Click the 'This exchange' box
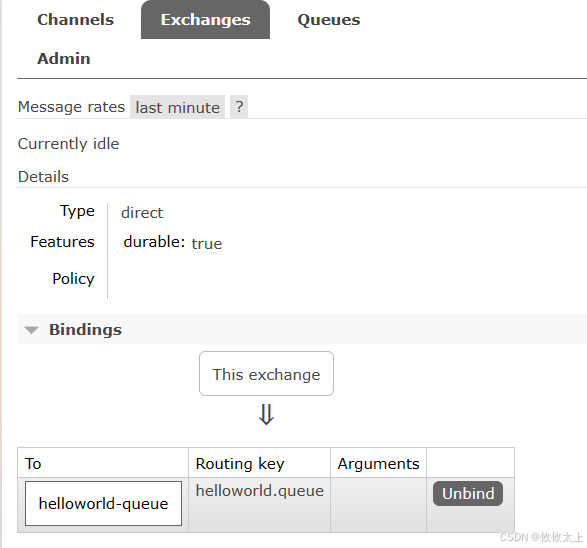Viewport: 587px width, 548px height. tap(266, 374)
